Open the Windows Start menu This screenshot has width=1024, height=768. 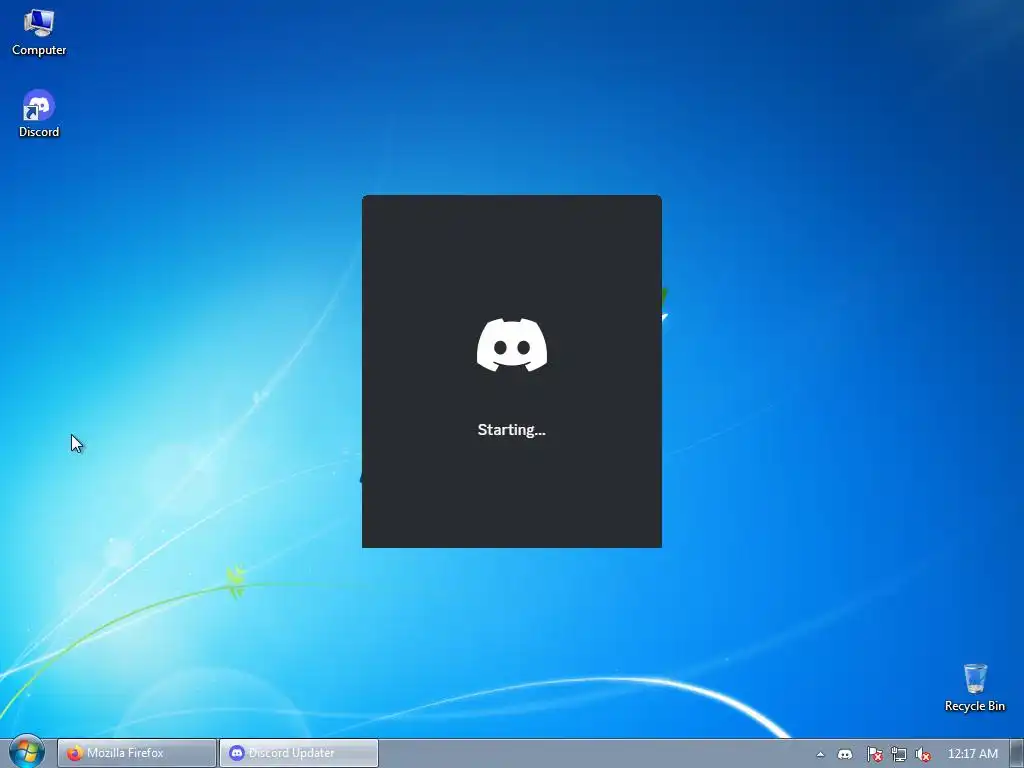(x=27, y=752)
